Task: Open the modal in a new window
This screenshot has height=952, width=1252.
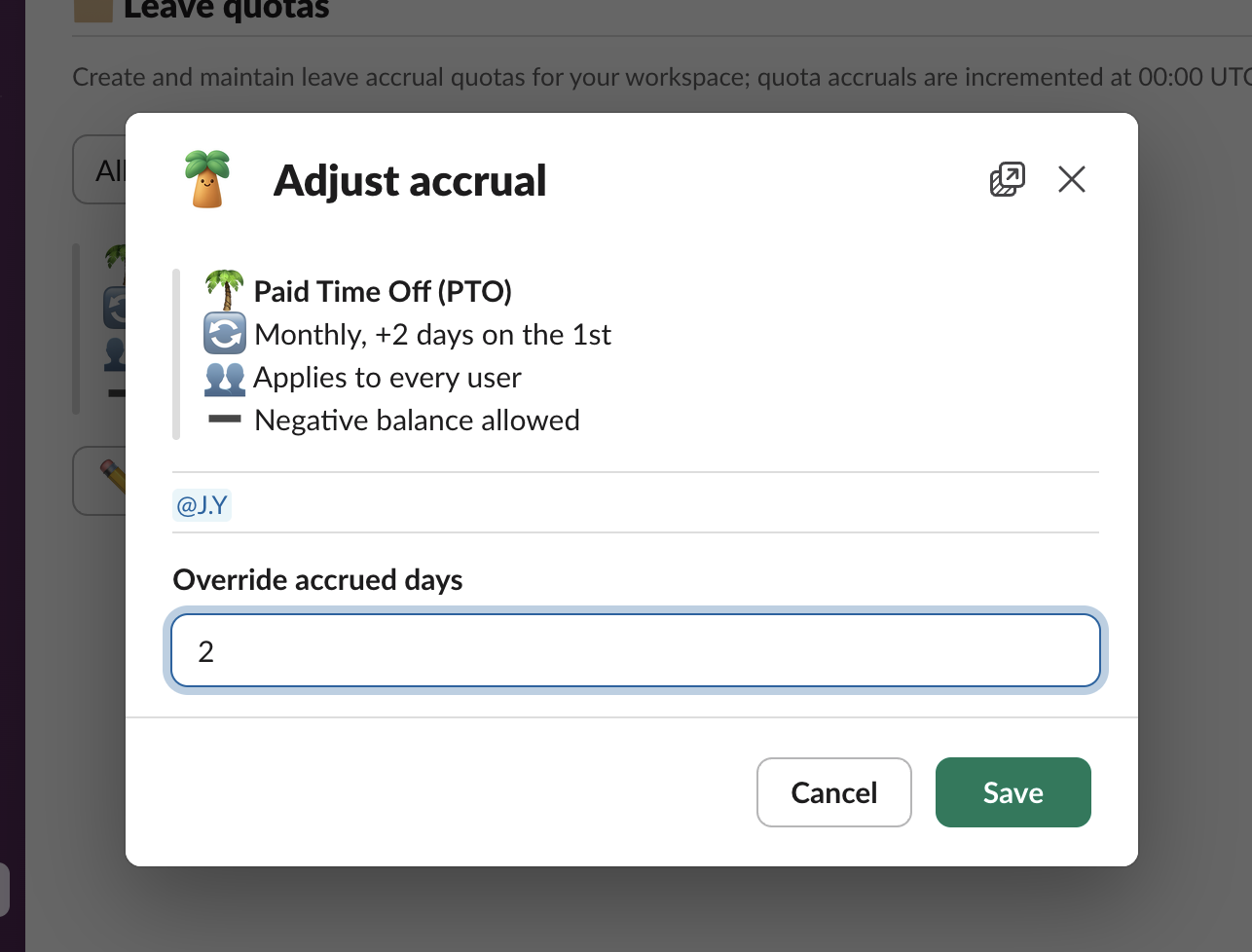Action: pyautogui.click(x=1007, y=179)
